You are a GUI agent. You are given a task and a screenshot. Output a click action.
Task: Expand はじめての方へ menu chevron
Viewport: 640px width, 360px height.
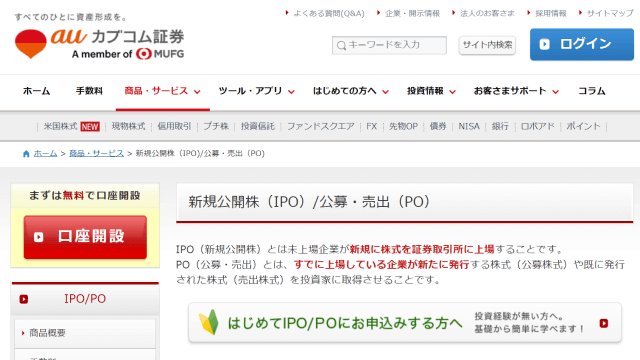click(385, 92)
